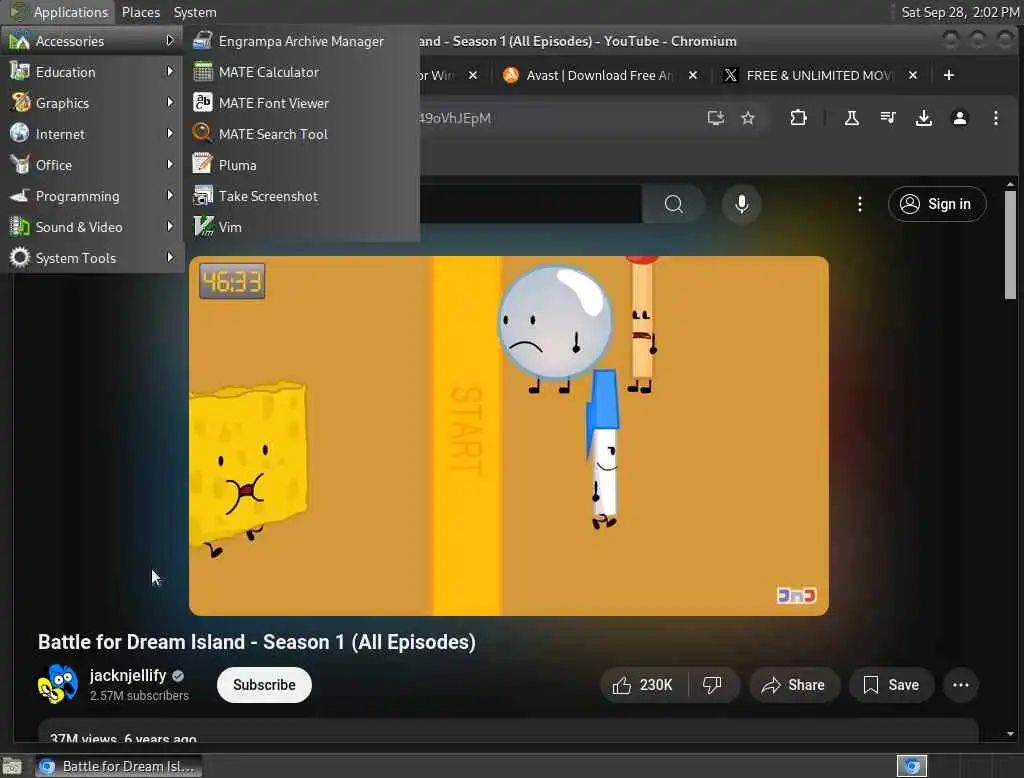Open the jacknjellify channel name link
The height and width of the screenshot is (778, 1024).
coord(128,675)
